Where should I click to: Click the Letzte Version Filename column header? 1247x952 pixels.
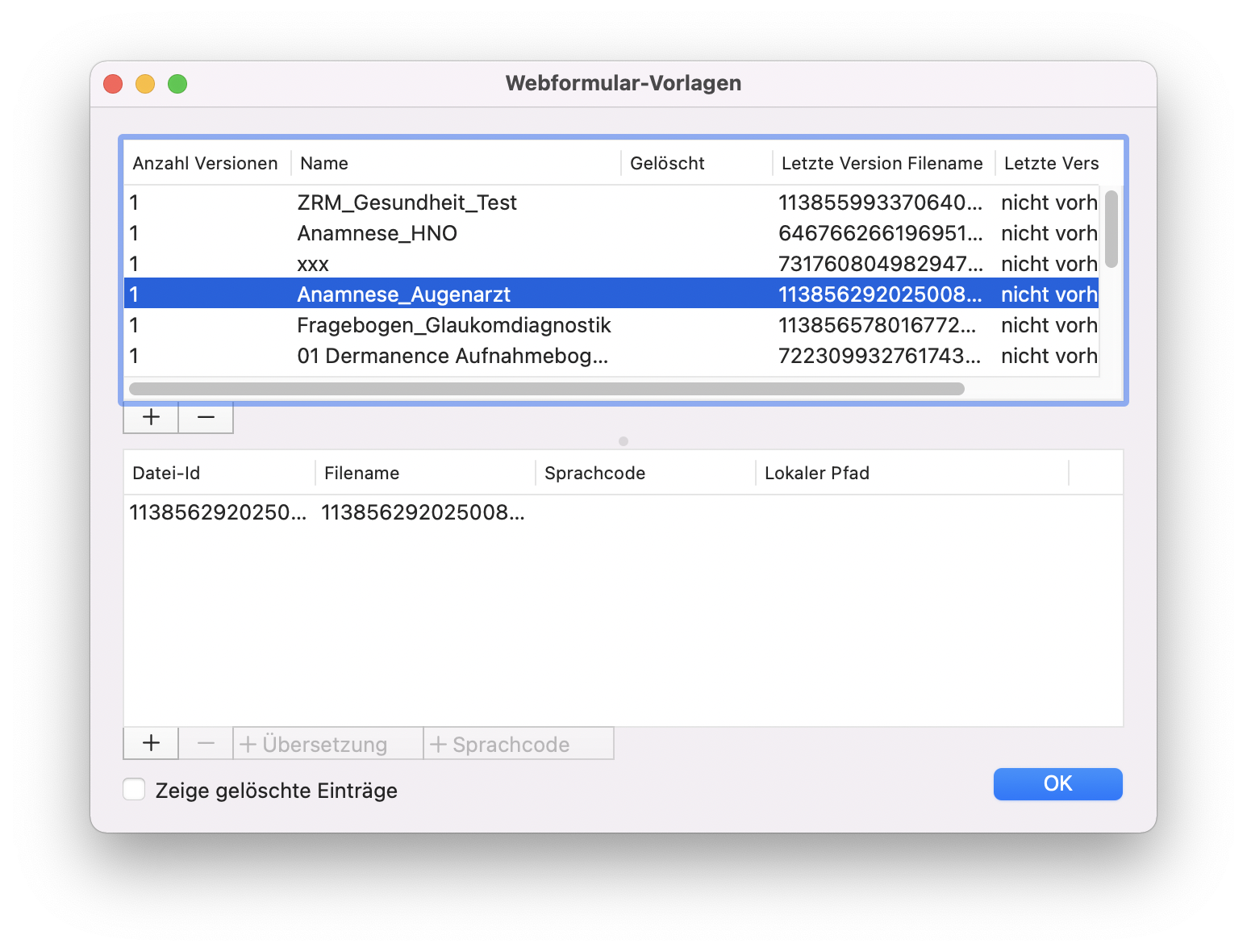click(883, 163)
